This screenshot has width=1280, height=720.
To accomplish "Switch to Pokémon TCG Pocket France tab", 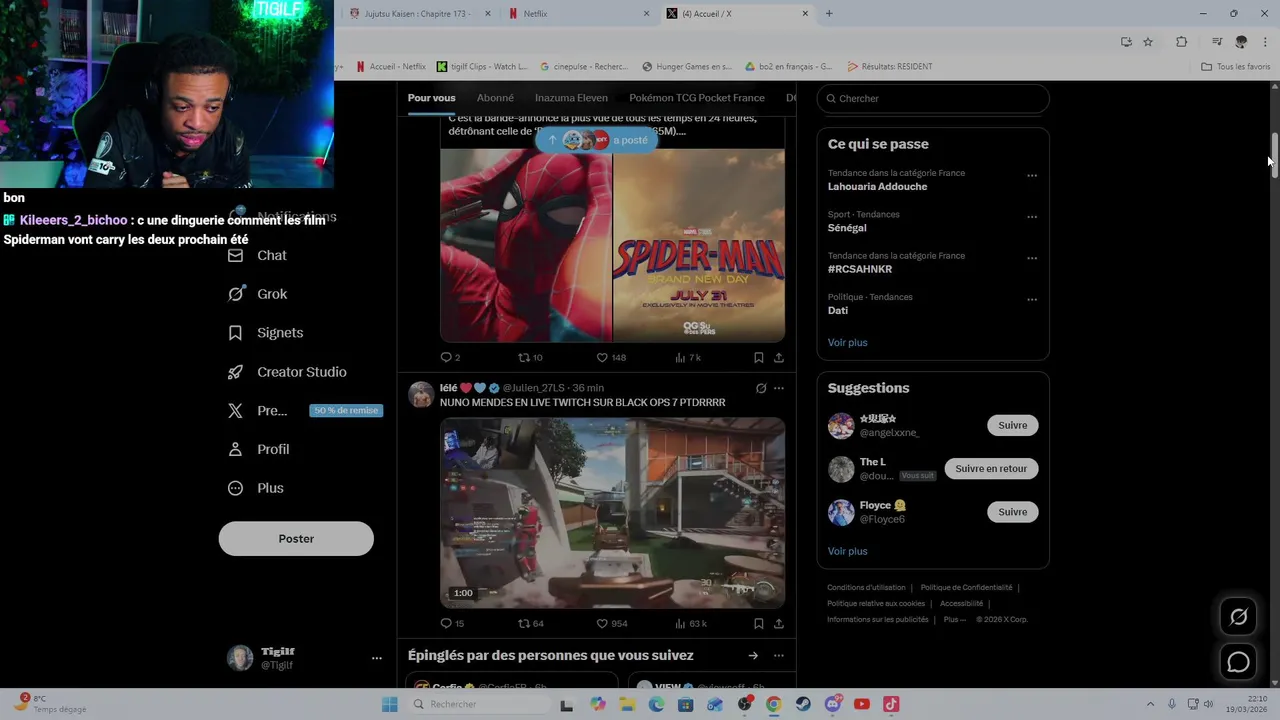I will 697,98.
